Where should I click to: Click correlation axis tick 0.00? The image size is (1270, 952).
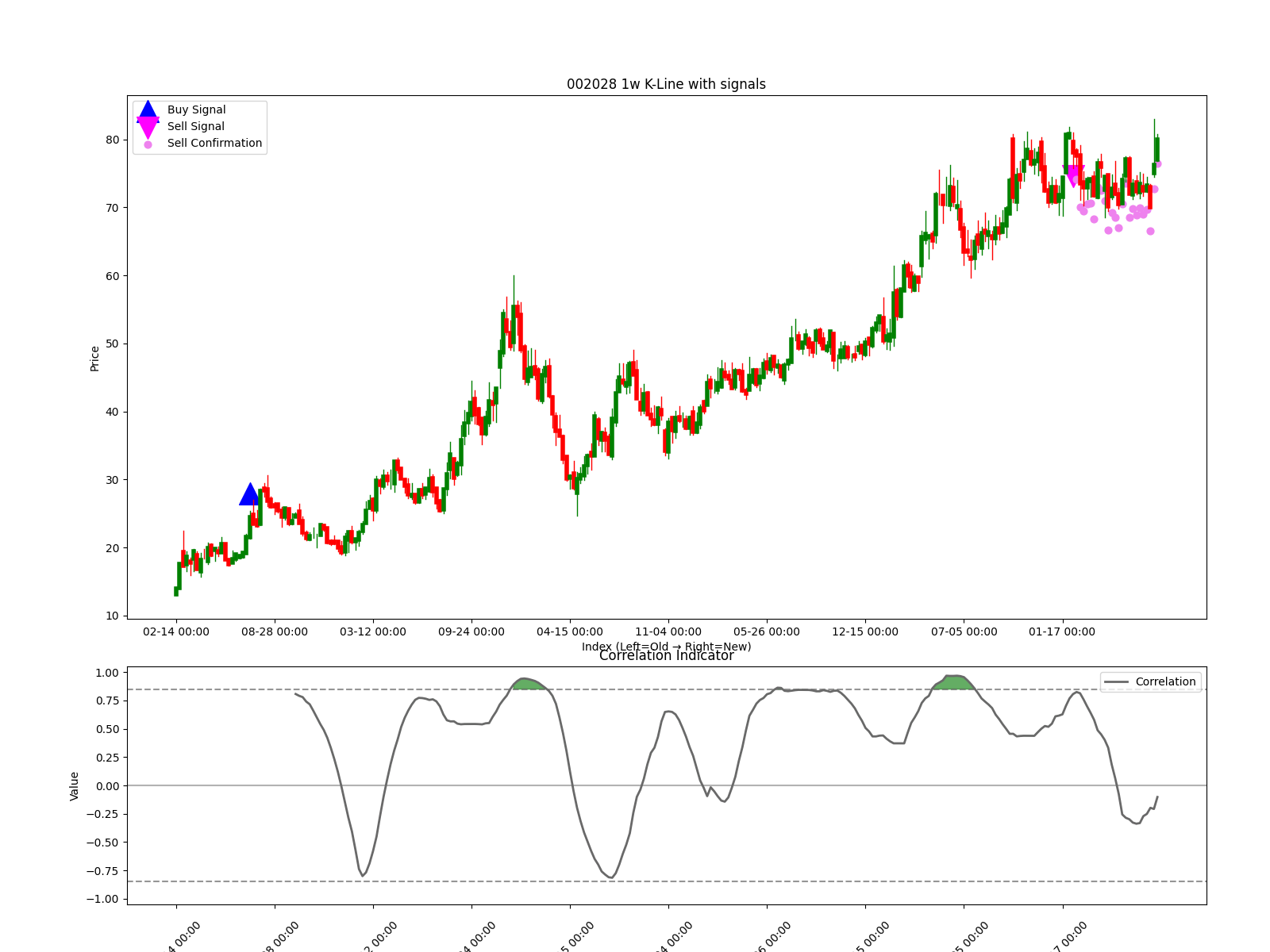(106, 786)
